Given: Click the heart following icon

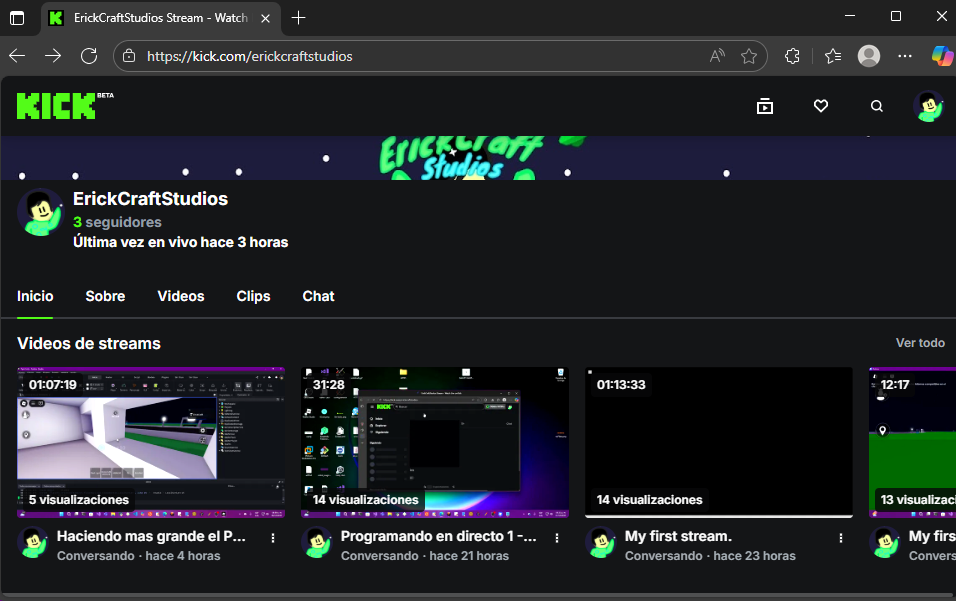Looking at the screenshot, I should pos(821,106).
